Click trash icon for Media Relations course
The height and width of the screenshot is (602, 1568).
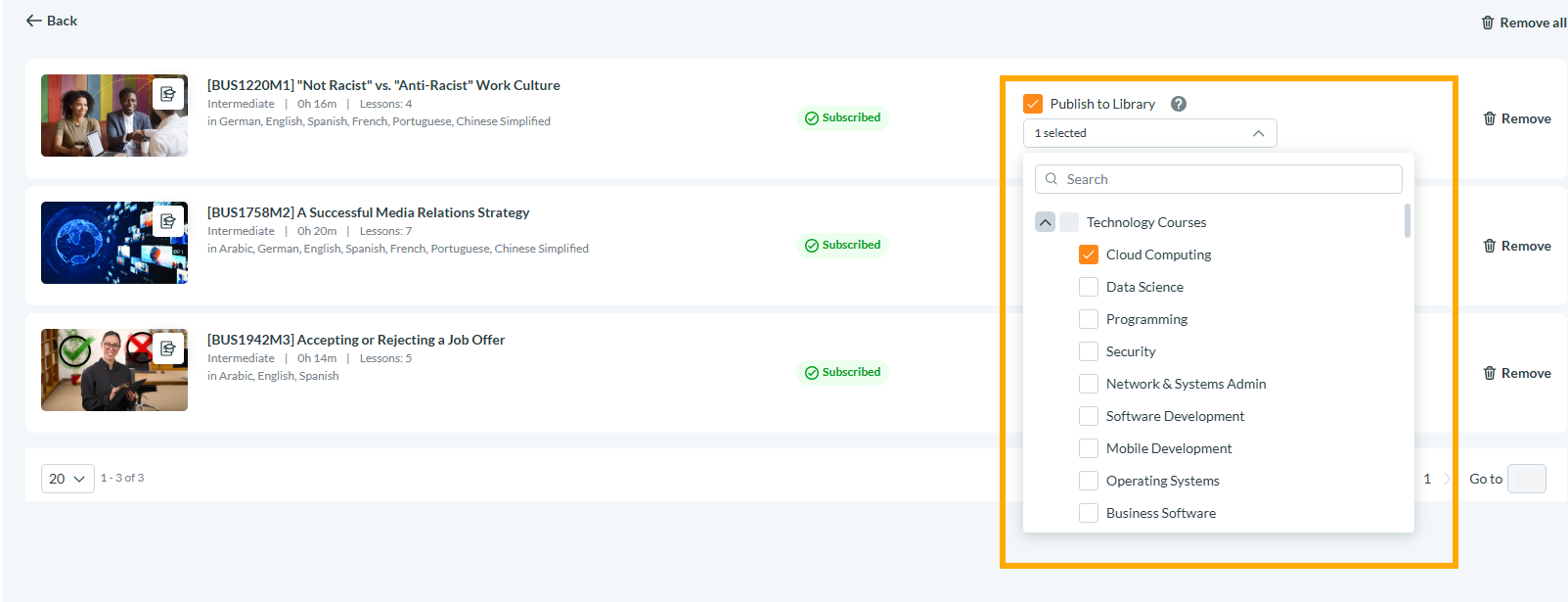(x=1490, y=246)
